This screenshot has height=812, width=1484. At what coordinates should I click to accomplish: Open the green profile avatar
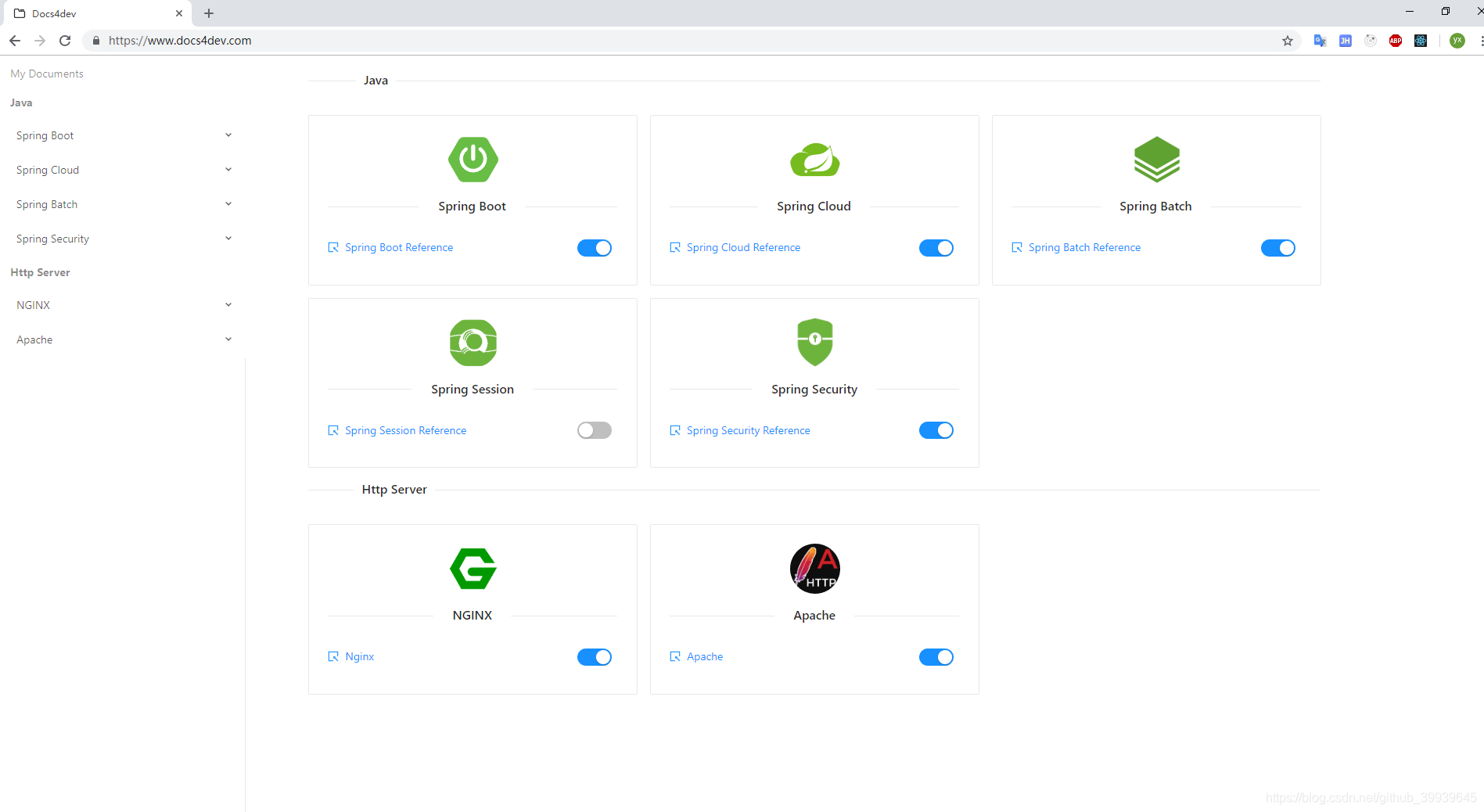tap(1457, 41)
